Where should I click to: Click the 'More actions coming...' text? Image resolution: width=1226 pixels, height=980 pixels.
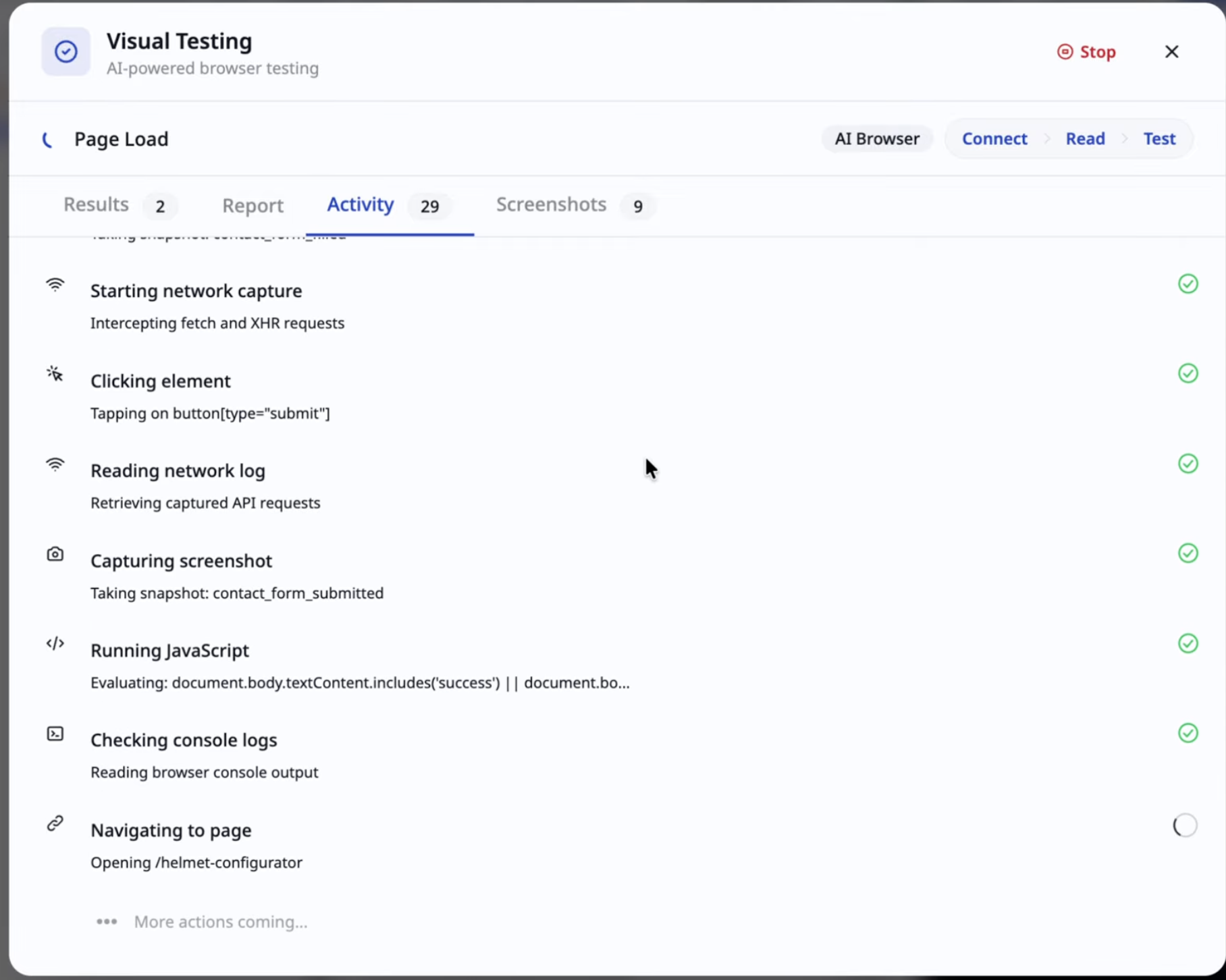(221, 922)
